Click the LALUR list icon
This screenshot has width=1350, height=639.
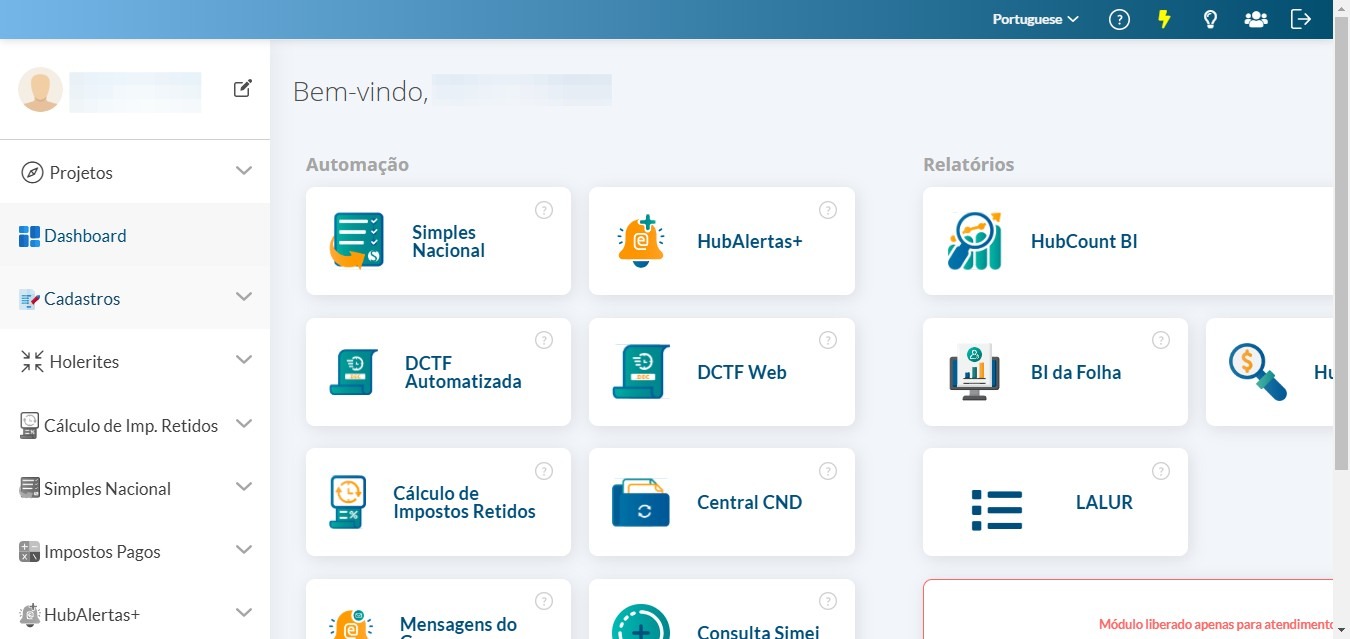997,510
